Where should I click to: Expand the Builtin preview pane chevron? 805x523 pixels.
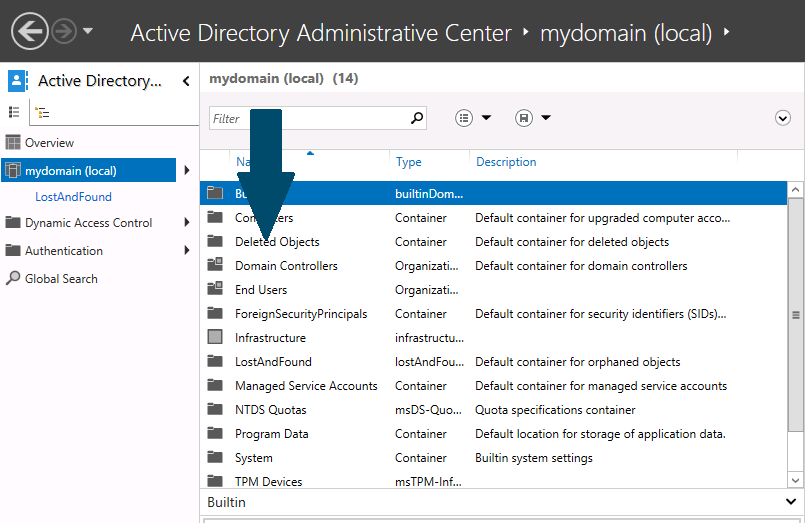pos(791,501)
